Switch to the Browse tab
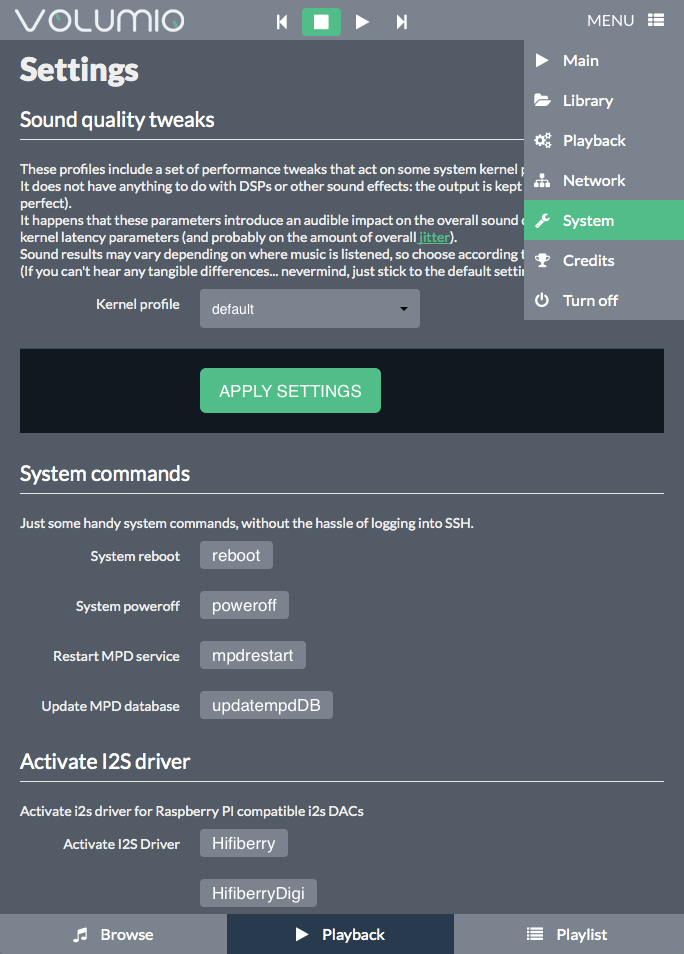This screenshot has width=684, height=954. (113, 934)
